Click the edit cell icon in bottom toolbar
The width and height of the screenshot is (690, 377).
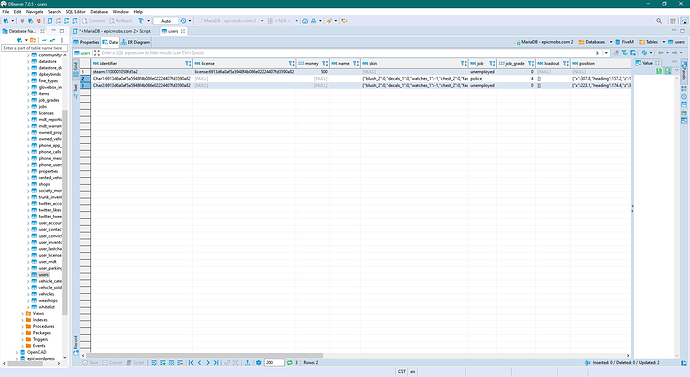pyautogui.click(x=154, y=362)
